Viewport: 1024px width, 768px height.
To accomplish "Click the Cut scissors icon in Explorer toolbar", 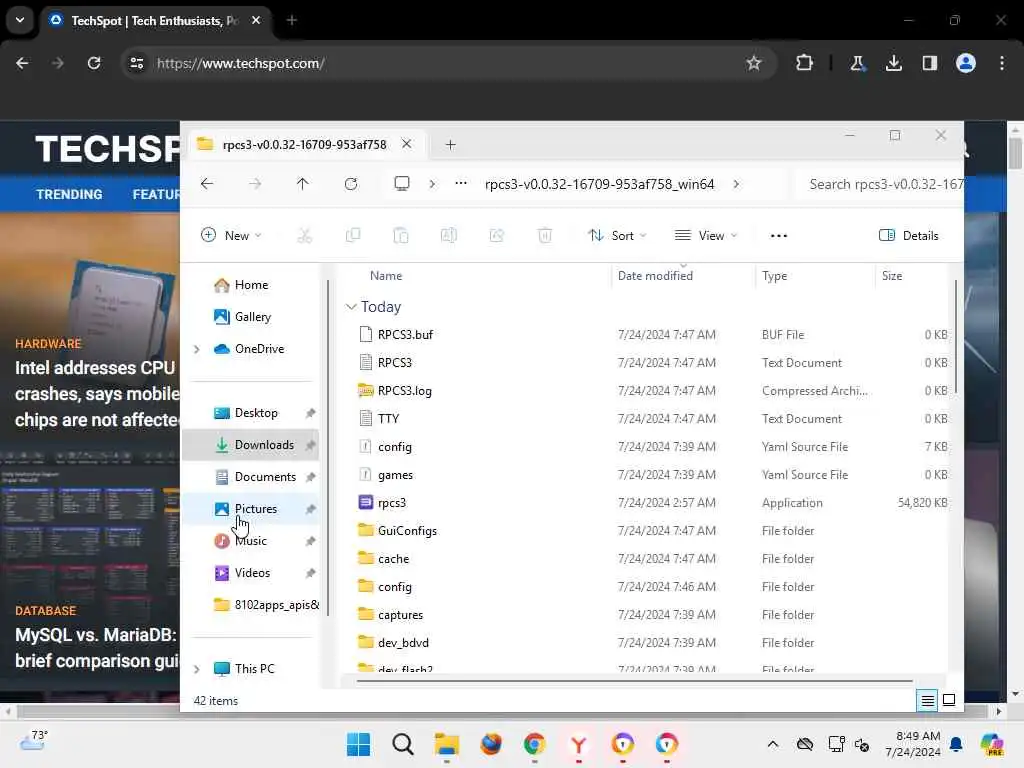I will point(304,236).
